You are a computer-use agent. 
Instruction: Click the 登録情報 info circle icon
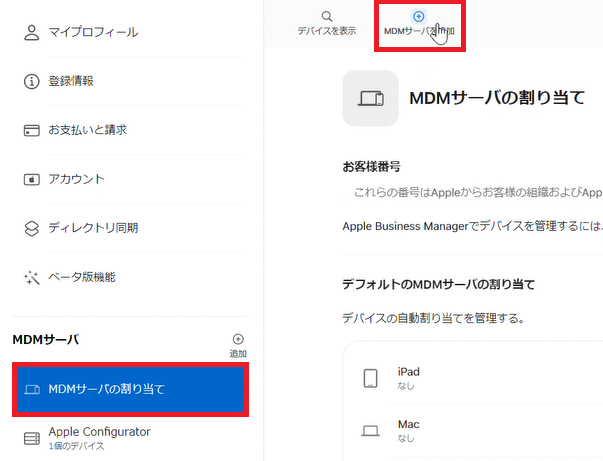(32, 82)
